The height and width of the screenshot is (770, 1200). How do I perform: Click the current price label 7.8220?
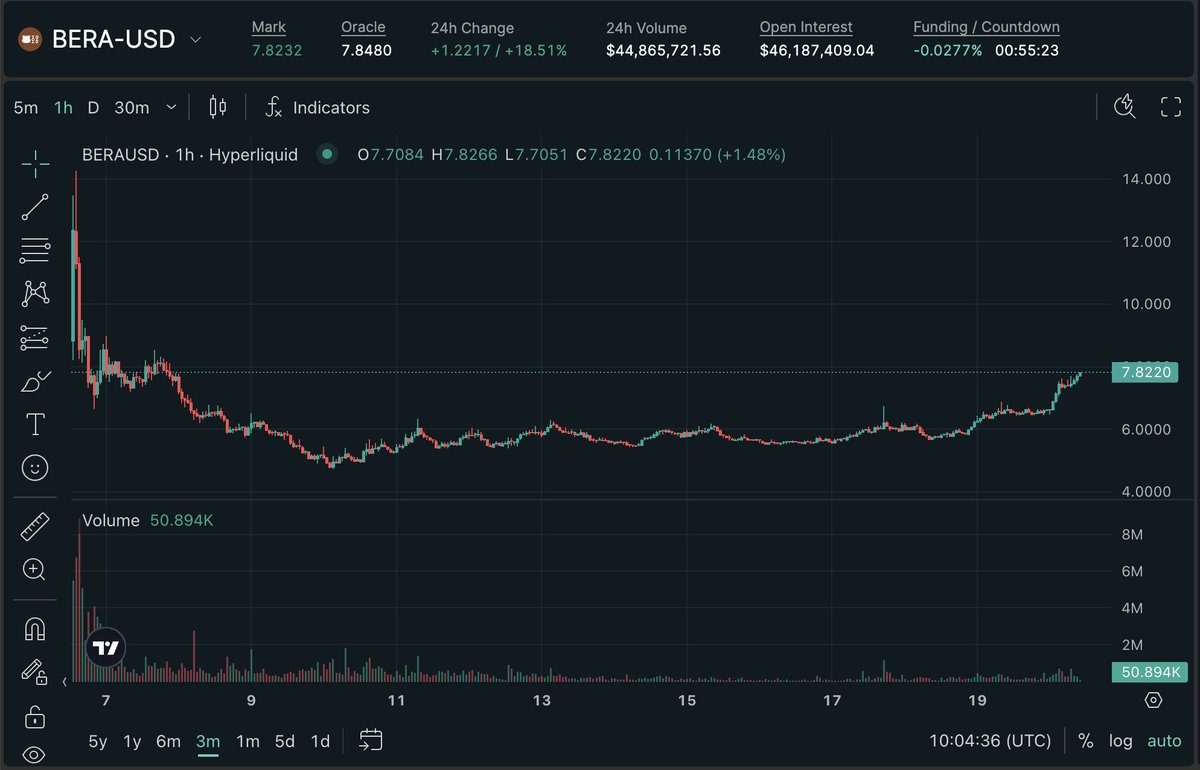[1146, 372]
